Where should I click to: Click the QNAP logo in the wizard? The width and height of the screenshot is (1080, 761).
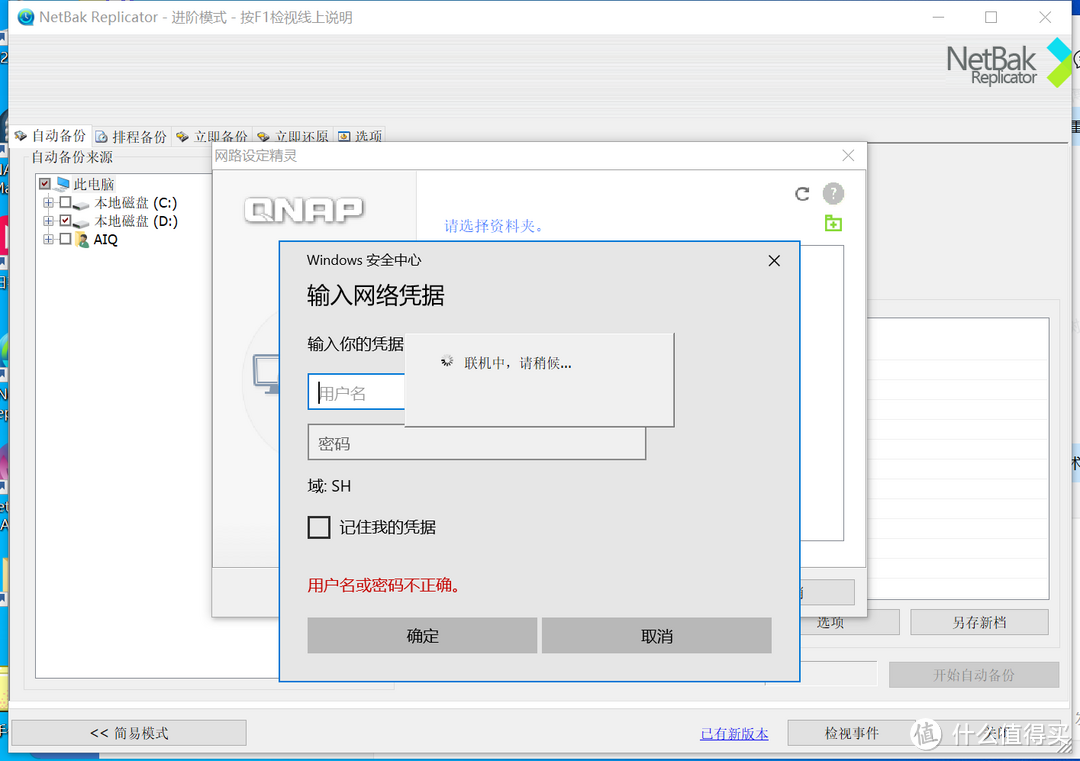[303, 210]
